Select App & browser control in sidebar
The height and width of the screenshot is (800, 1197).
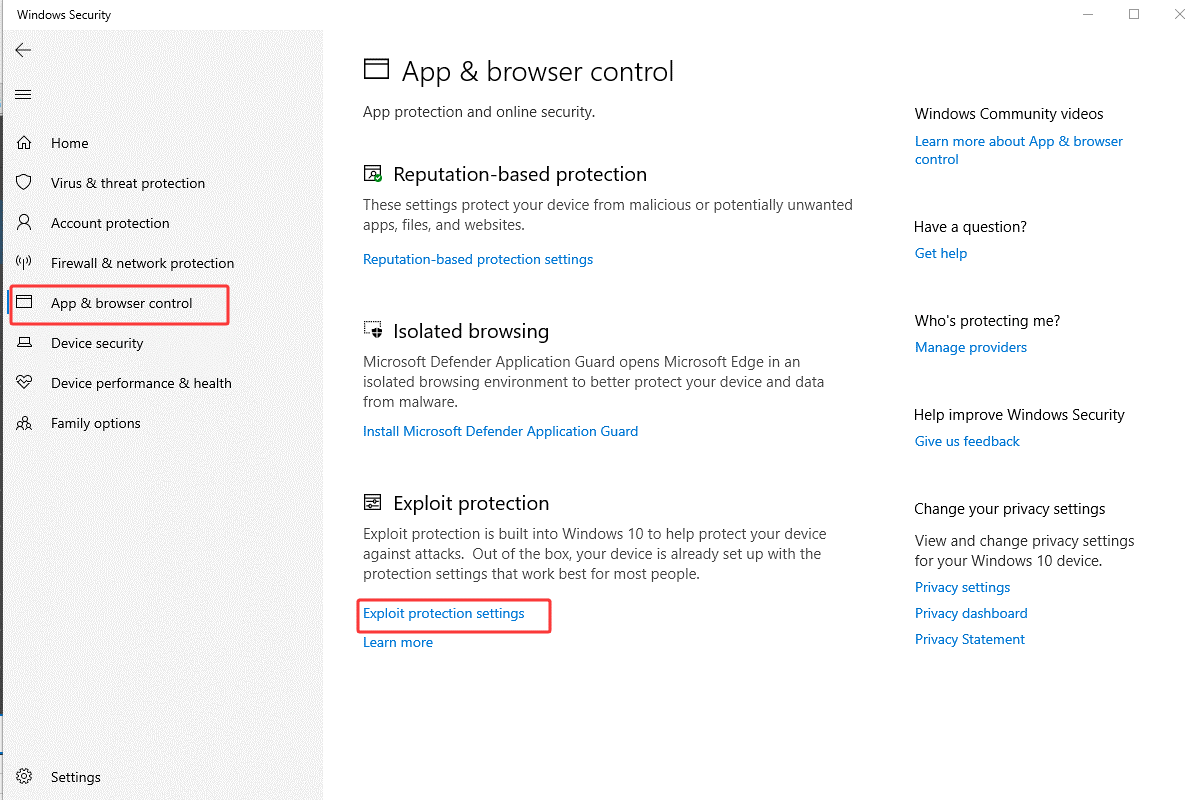121,303
